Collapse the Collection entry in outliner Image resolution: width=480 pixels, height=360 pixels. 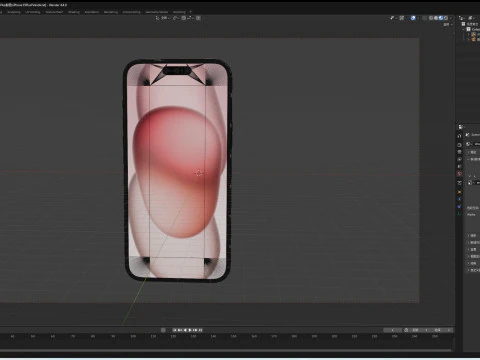click(464, 29)
